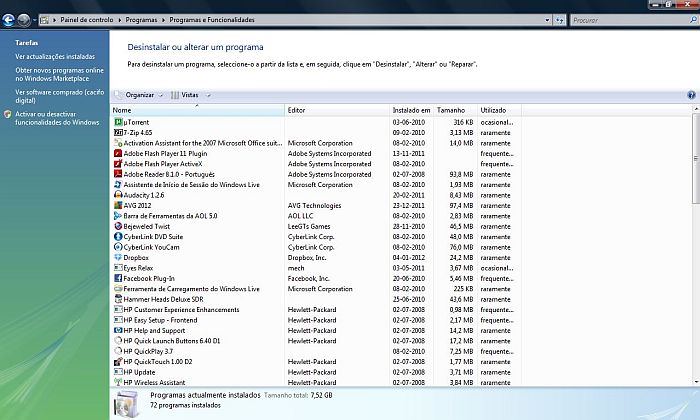Select the 7-Zip 4.65 icon

click(117, 132)
